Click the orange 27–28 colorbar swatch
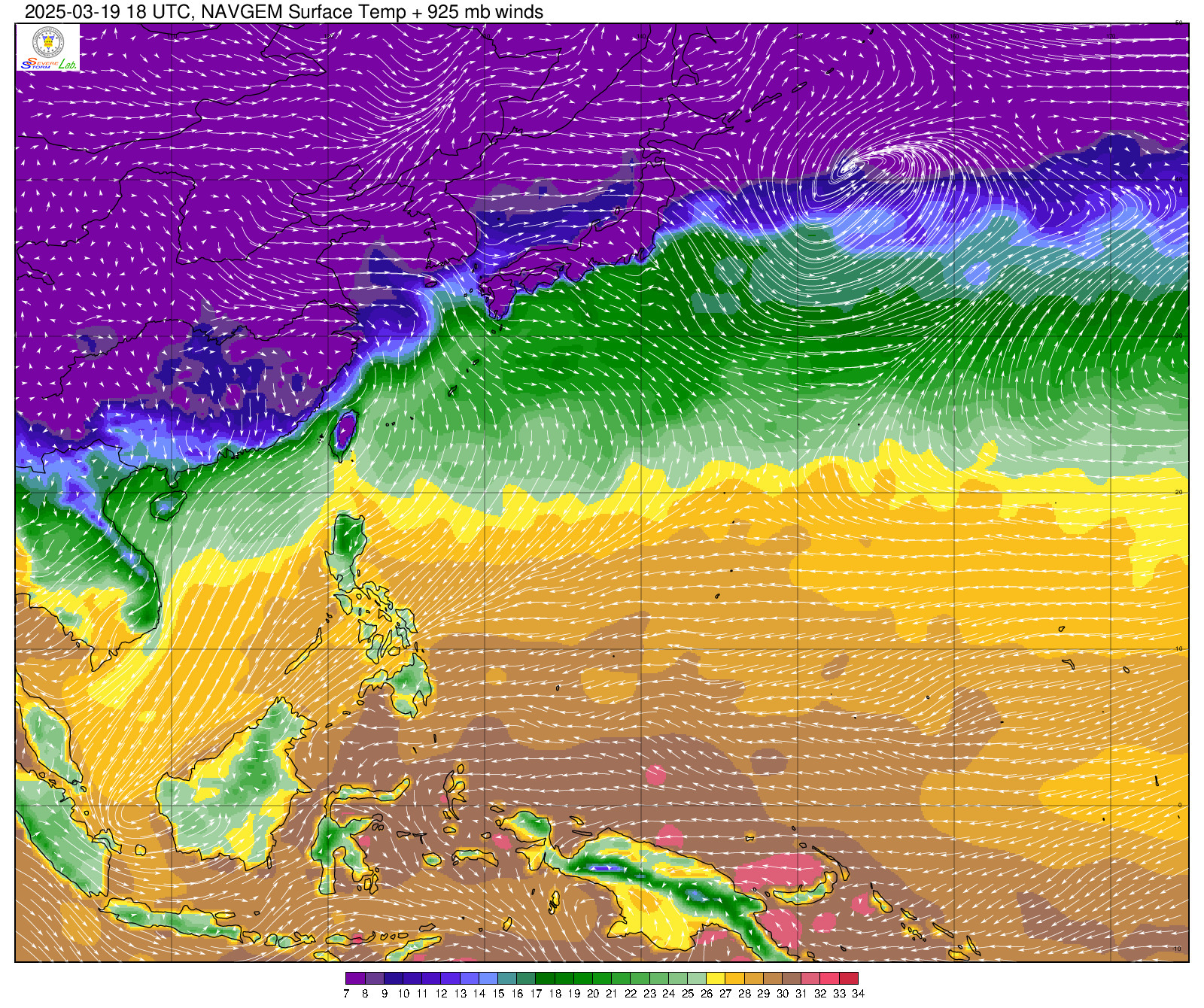Viewport: 1204px width, 1008px height. tap(735, 978)
